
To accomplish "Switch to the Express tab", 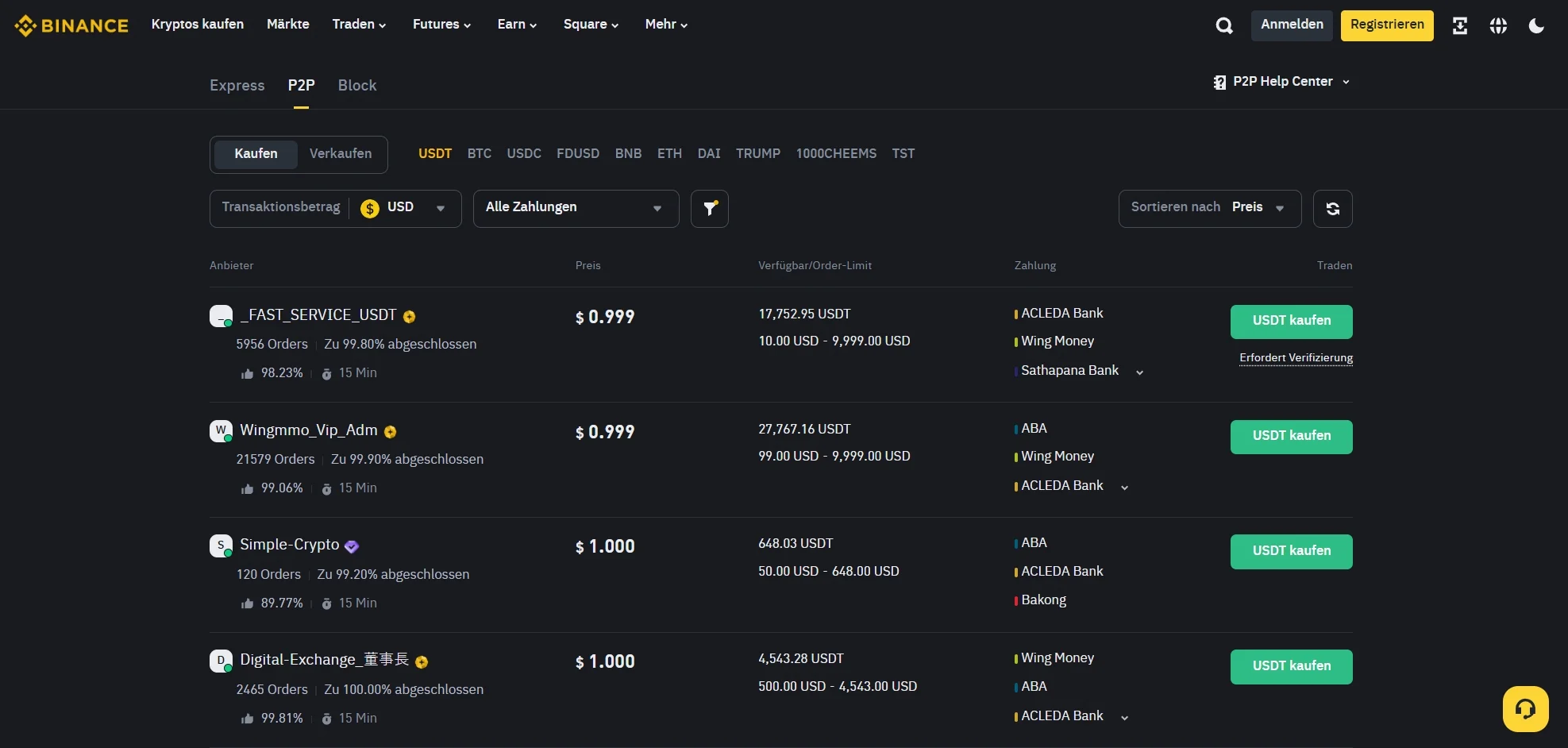I will click(237, 86).
